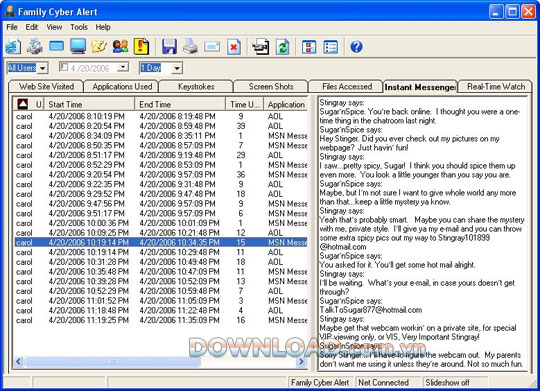Sort by Start Time column header
Screen dimensions: 540x391
point(89,104)
